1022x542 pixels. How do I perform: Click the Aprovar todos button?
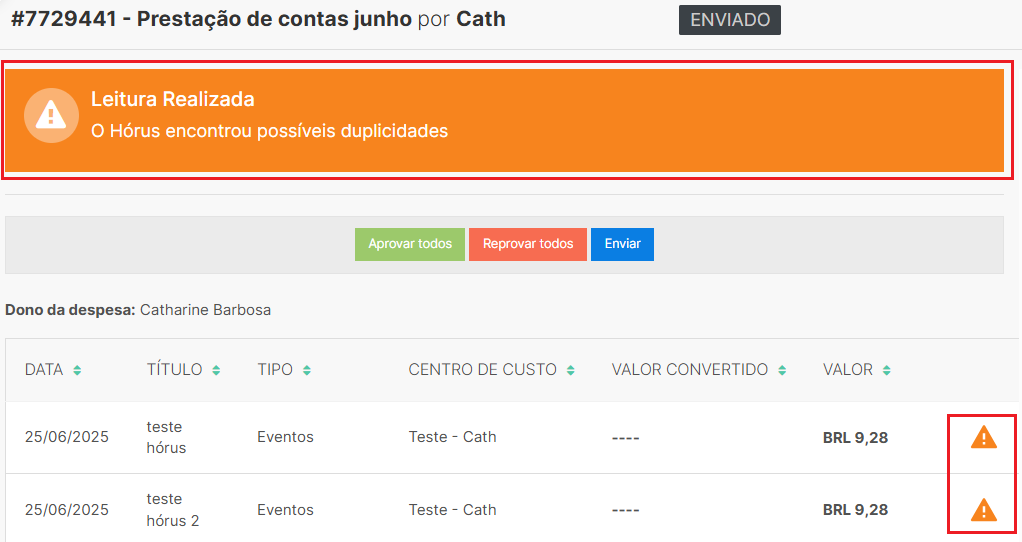point(410,244)
